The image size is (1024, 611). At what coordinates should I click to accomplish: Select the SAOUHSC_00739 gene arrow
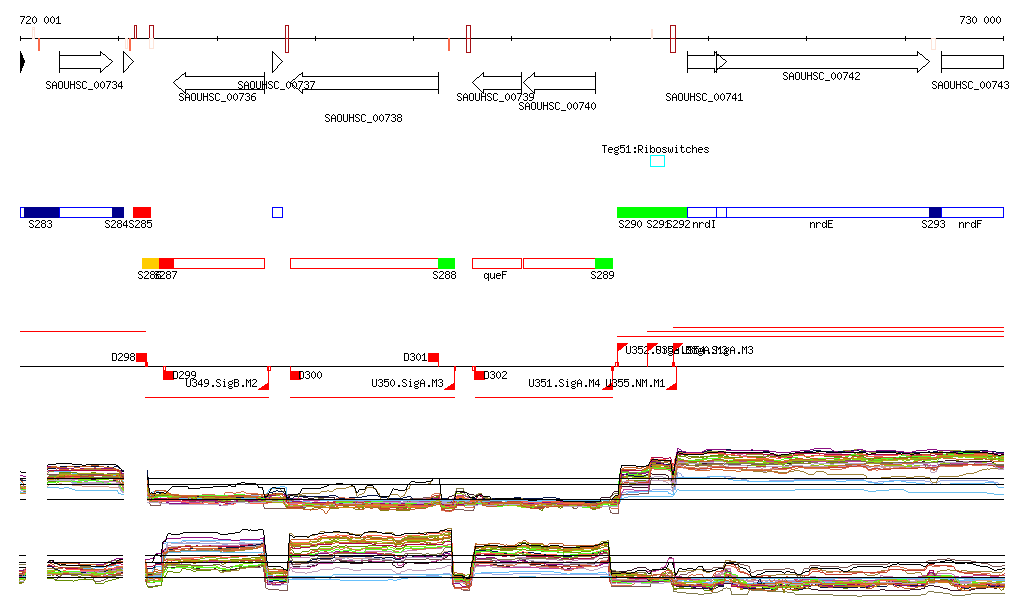[x=497, y=83]
